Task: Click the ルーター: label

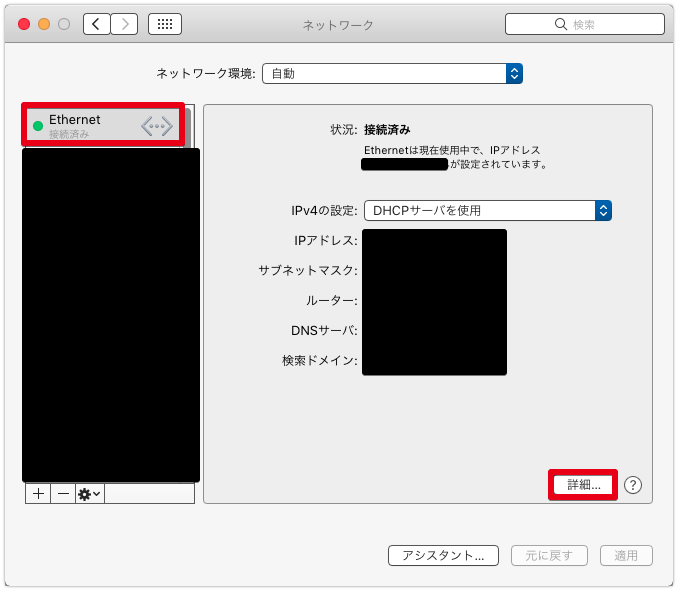Action: [x=332, y=300]
